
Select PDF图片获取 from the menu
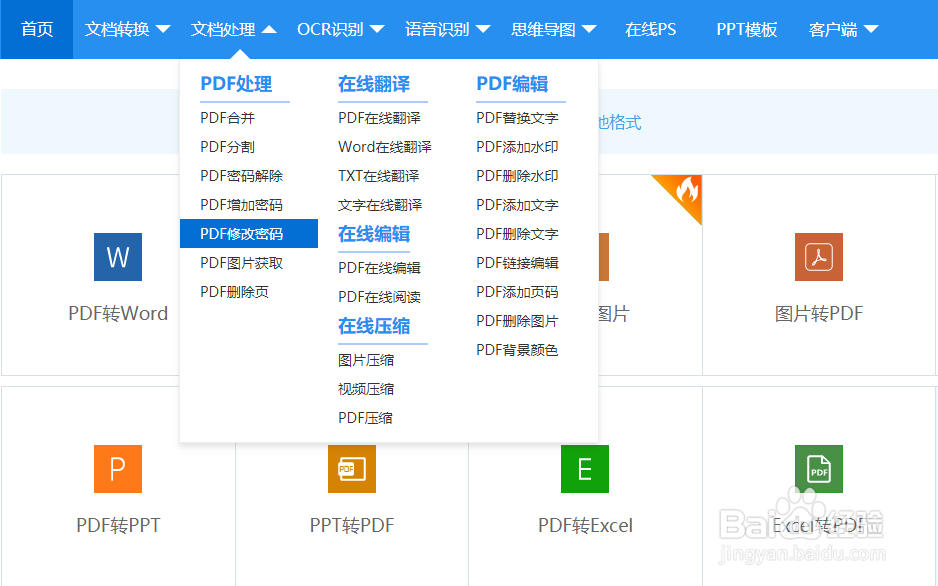pos(241,263)
